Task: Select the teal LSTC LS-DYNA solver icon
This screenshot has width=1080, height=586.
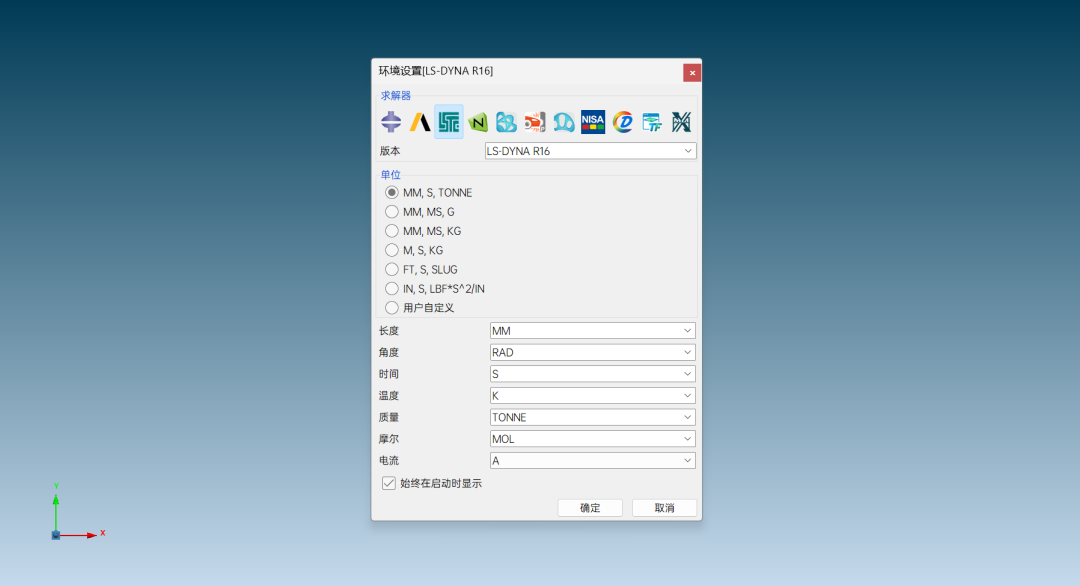Action: coord(449,122)
